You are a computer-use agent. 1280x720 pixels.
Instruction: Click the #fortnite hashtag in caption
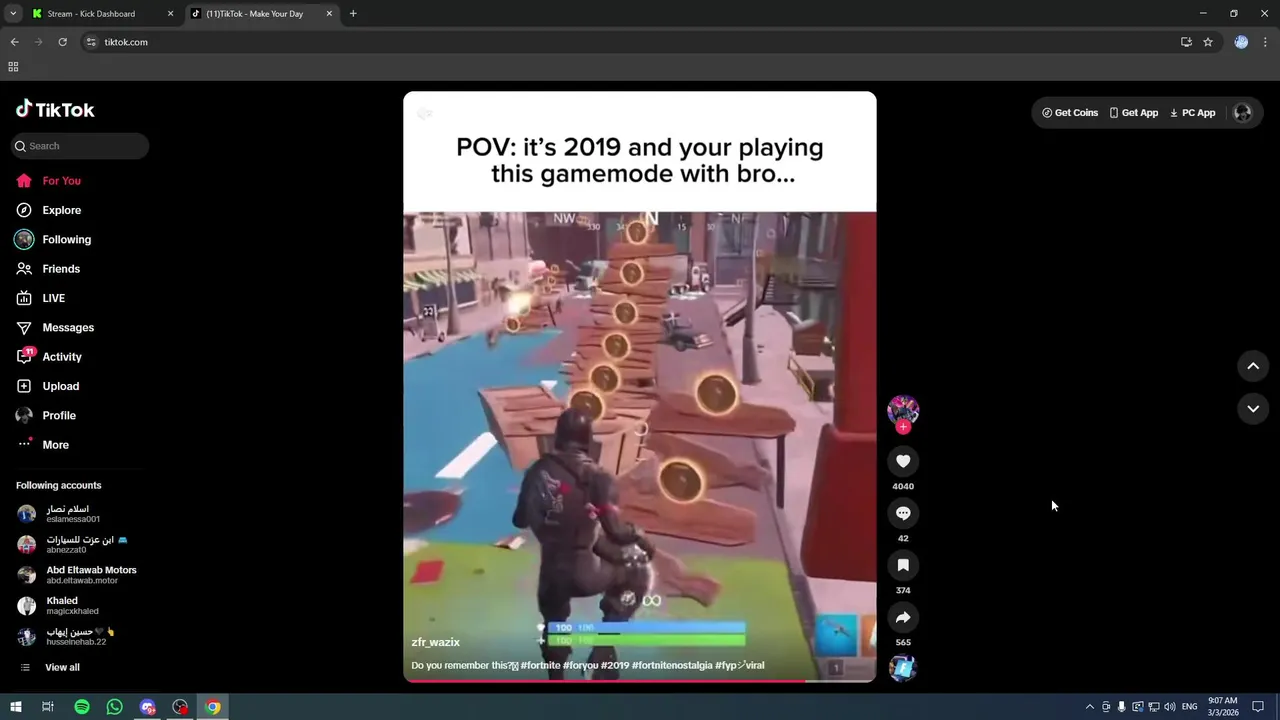coord(540,665)
